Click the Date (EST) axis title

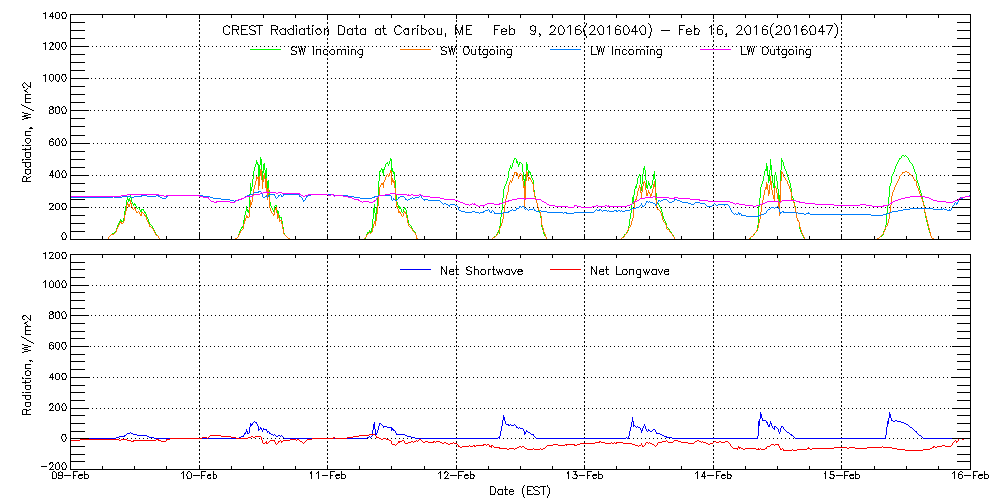pos(520,492)
